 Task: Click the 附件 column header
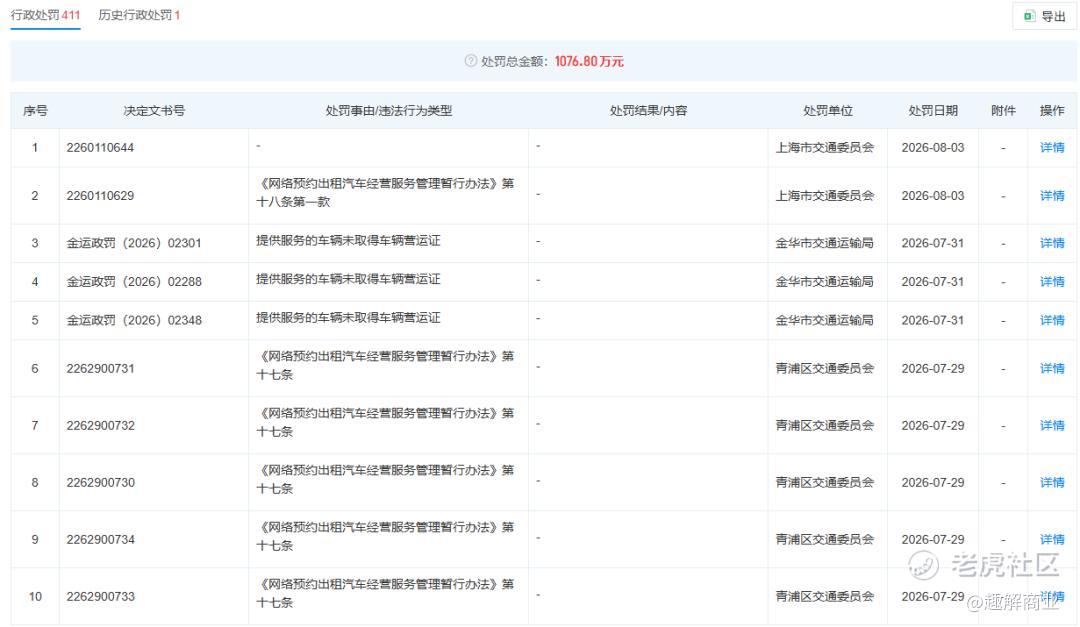1003,111
